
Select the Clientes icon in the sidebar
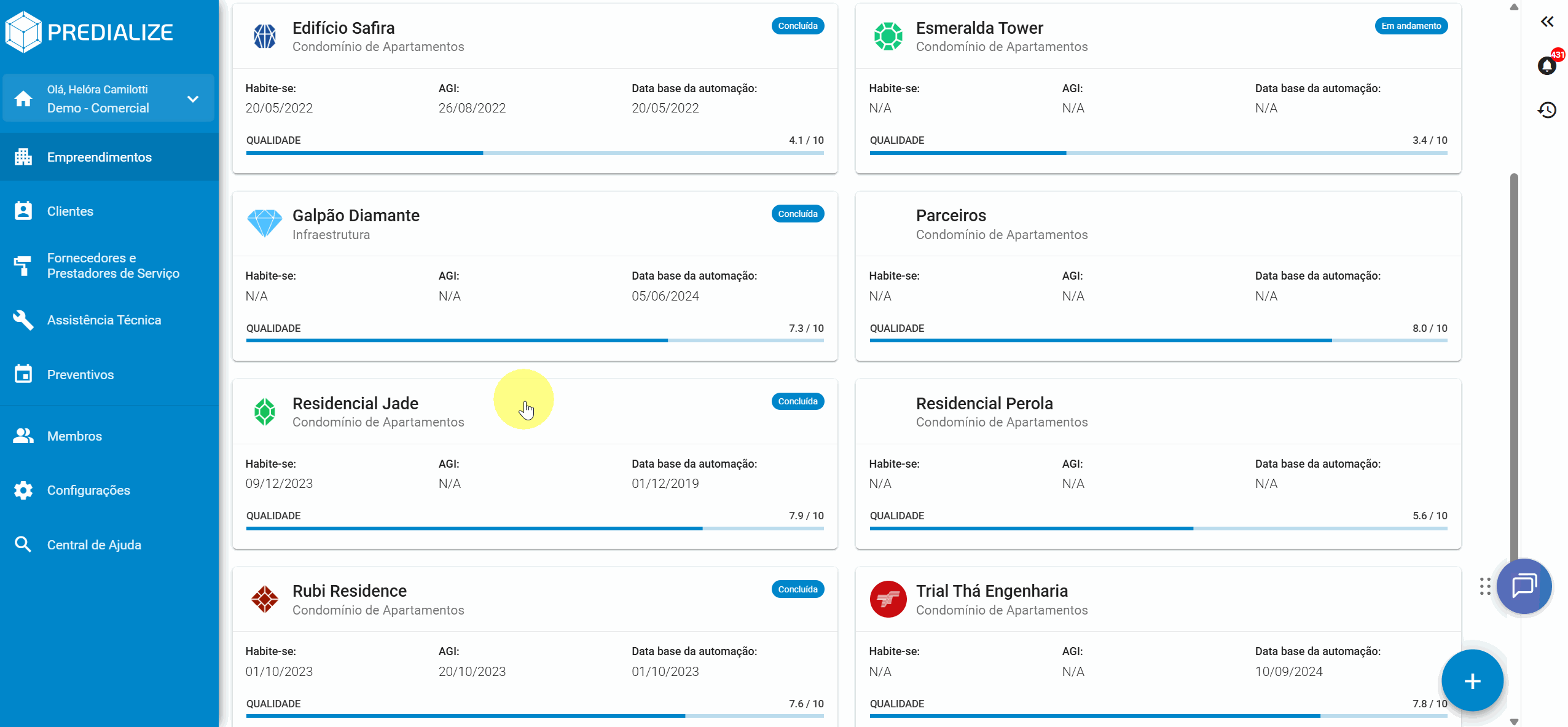pos(23,211)
